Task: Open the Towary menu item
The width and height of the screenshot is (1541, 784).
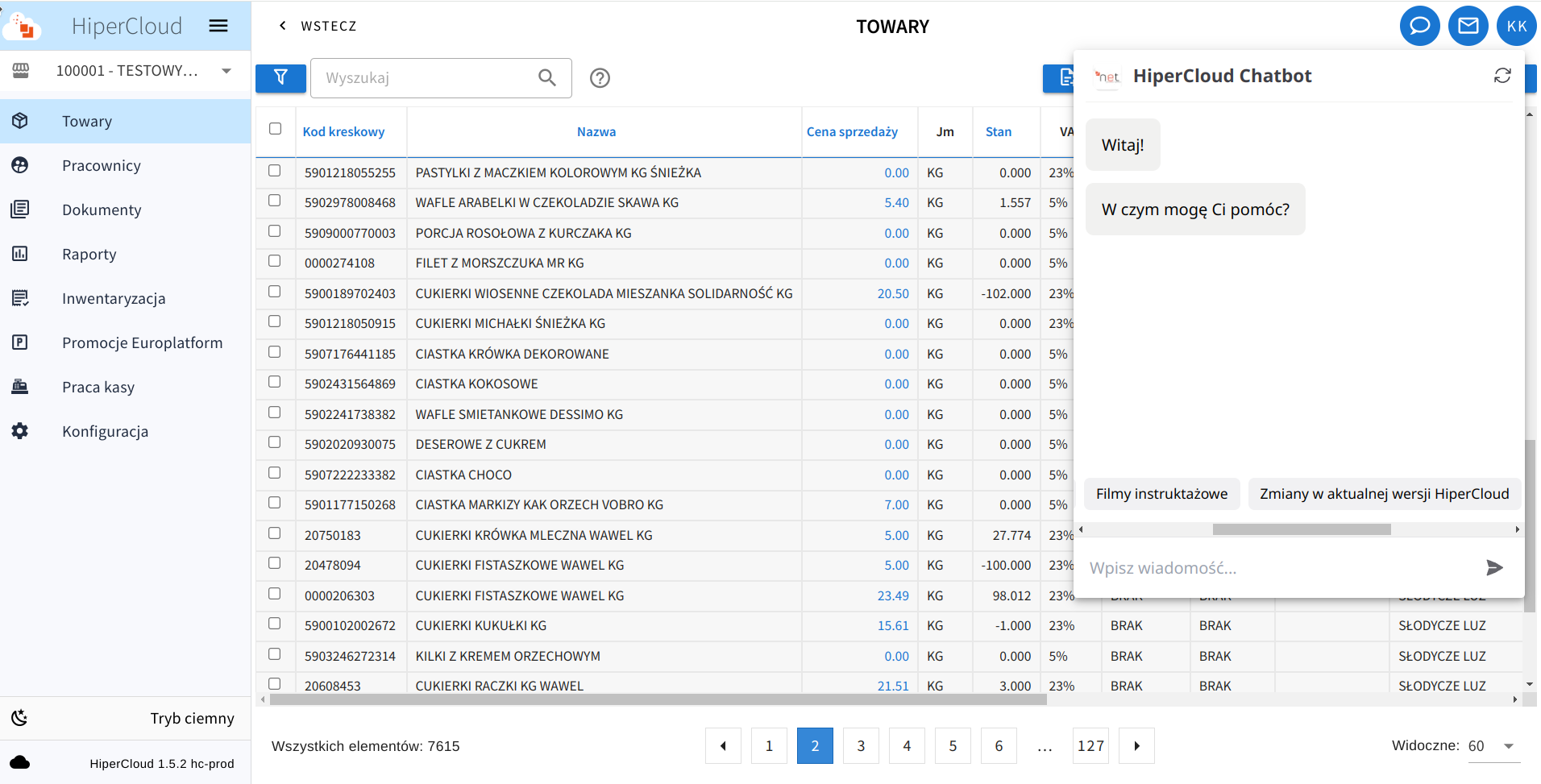Action: (126, 122)
